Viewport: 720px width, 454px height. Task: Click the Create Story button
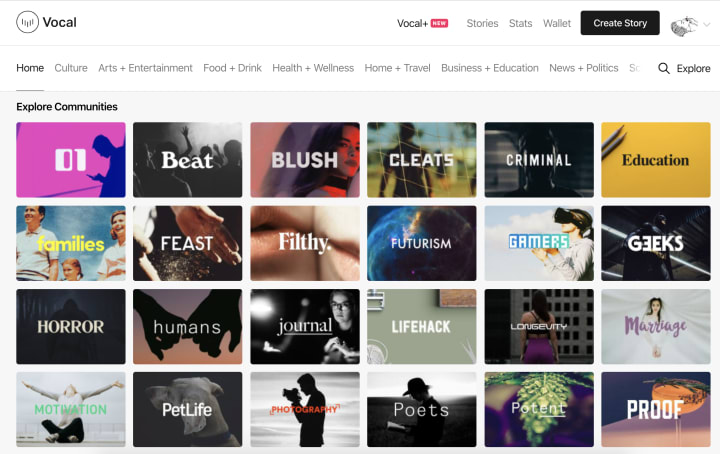pos(620,23)
